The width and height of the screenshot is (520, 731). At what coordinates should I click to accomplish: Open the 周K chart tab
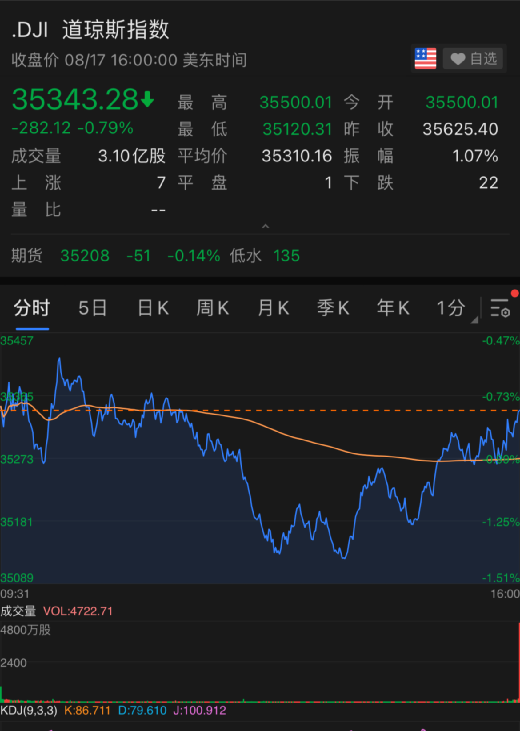(x=213, y=309)
